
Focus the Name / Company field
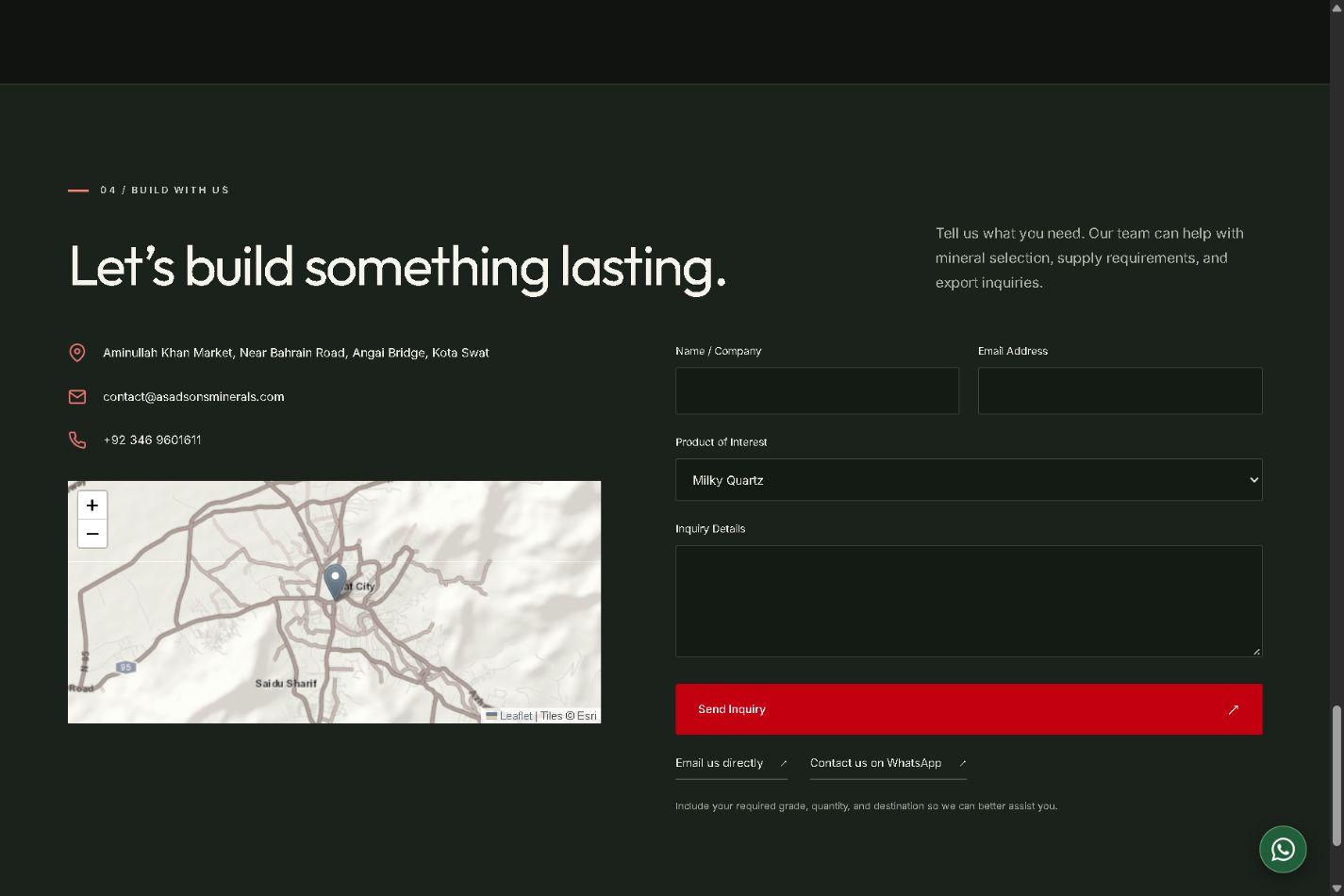(x=817, y=390)
